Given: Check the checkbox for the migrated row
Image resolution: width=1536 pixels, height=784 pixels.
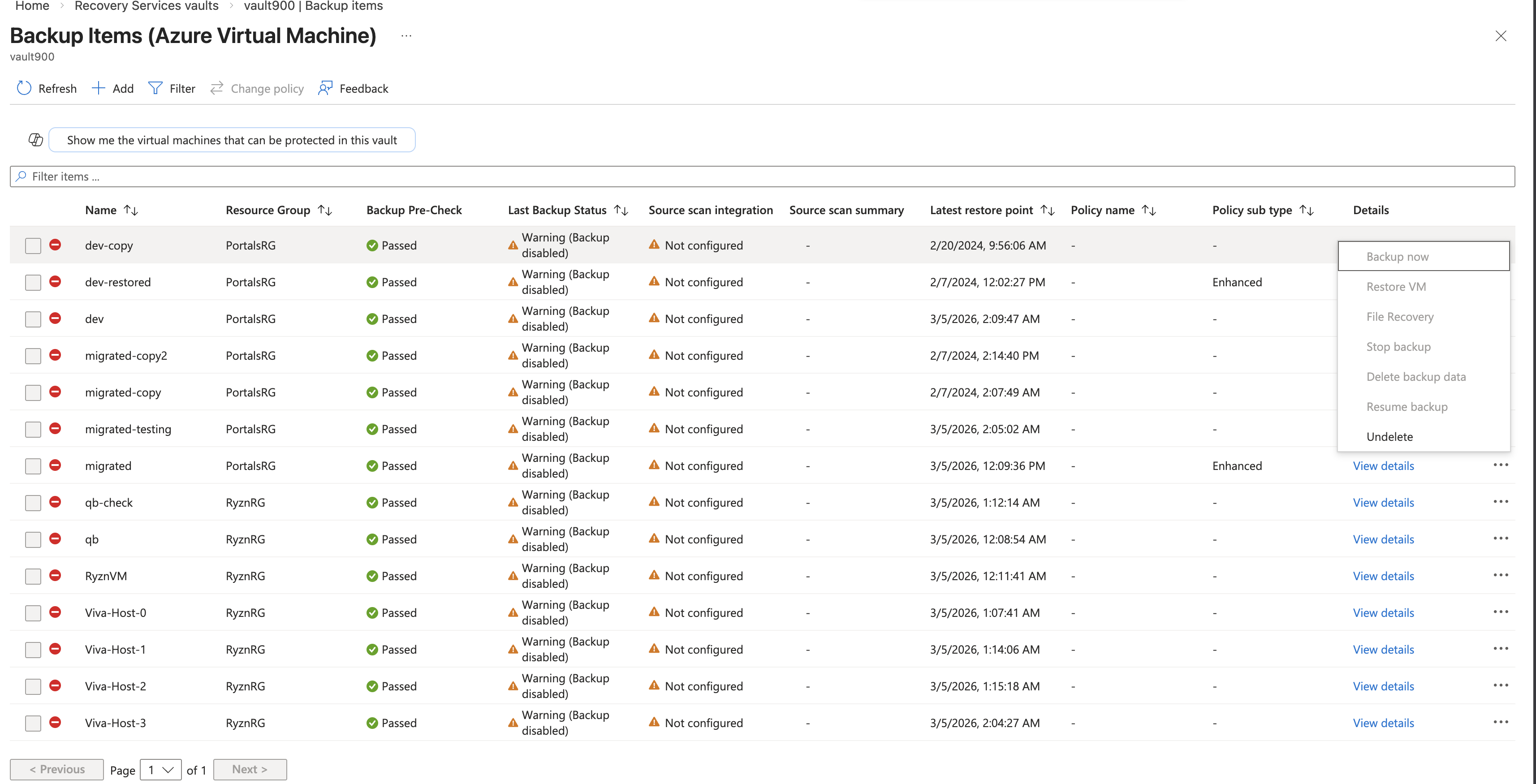Looking at the screenshot, I should pyautogui.click(x=33, y=465).
